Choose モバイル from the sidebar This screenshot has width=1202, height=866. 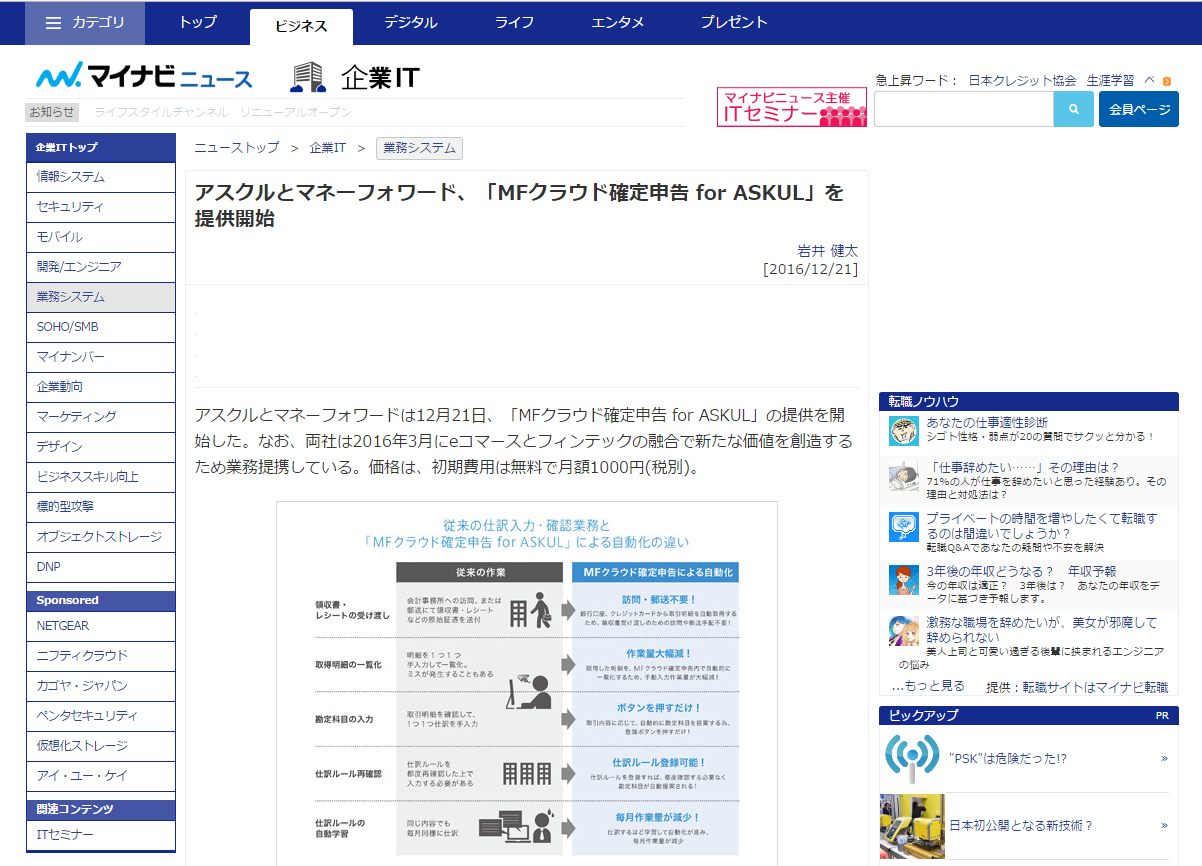tap(100, 237)
